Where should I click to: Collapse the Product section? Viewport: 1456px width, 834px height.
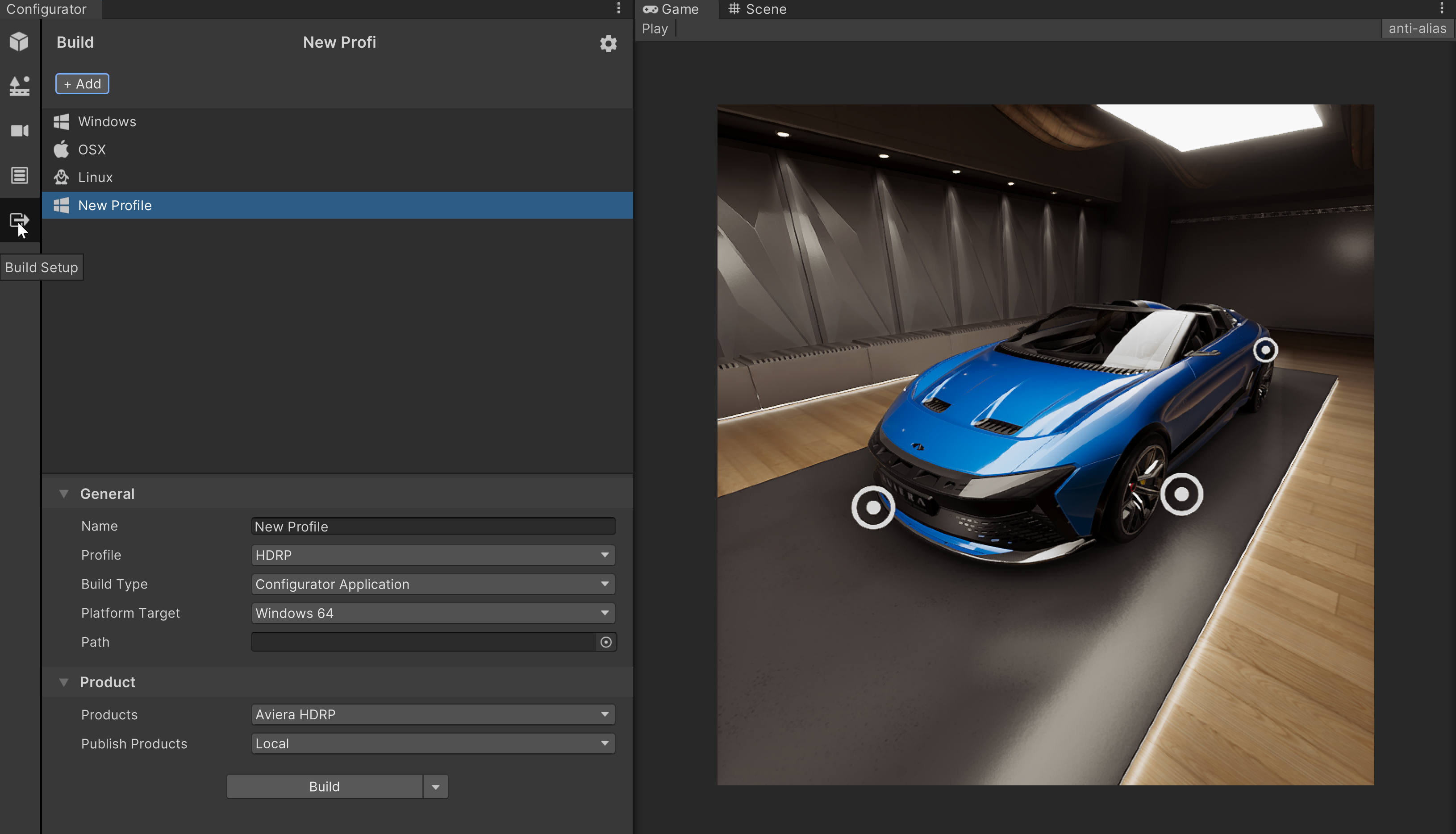pyautogui.click(x=63, y=682)
